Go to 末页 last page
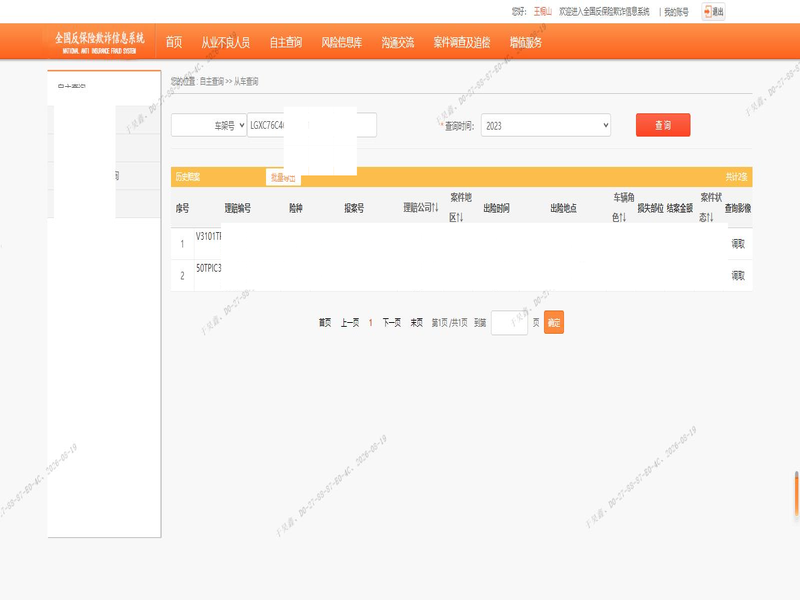The width and height of the screenshot is (800, 600). point(416,322)
